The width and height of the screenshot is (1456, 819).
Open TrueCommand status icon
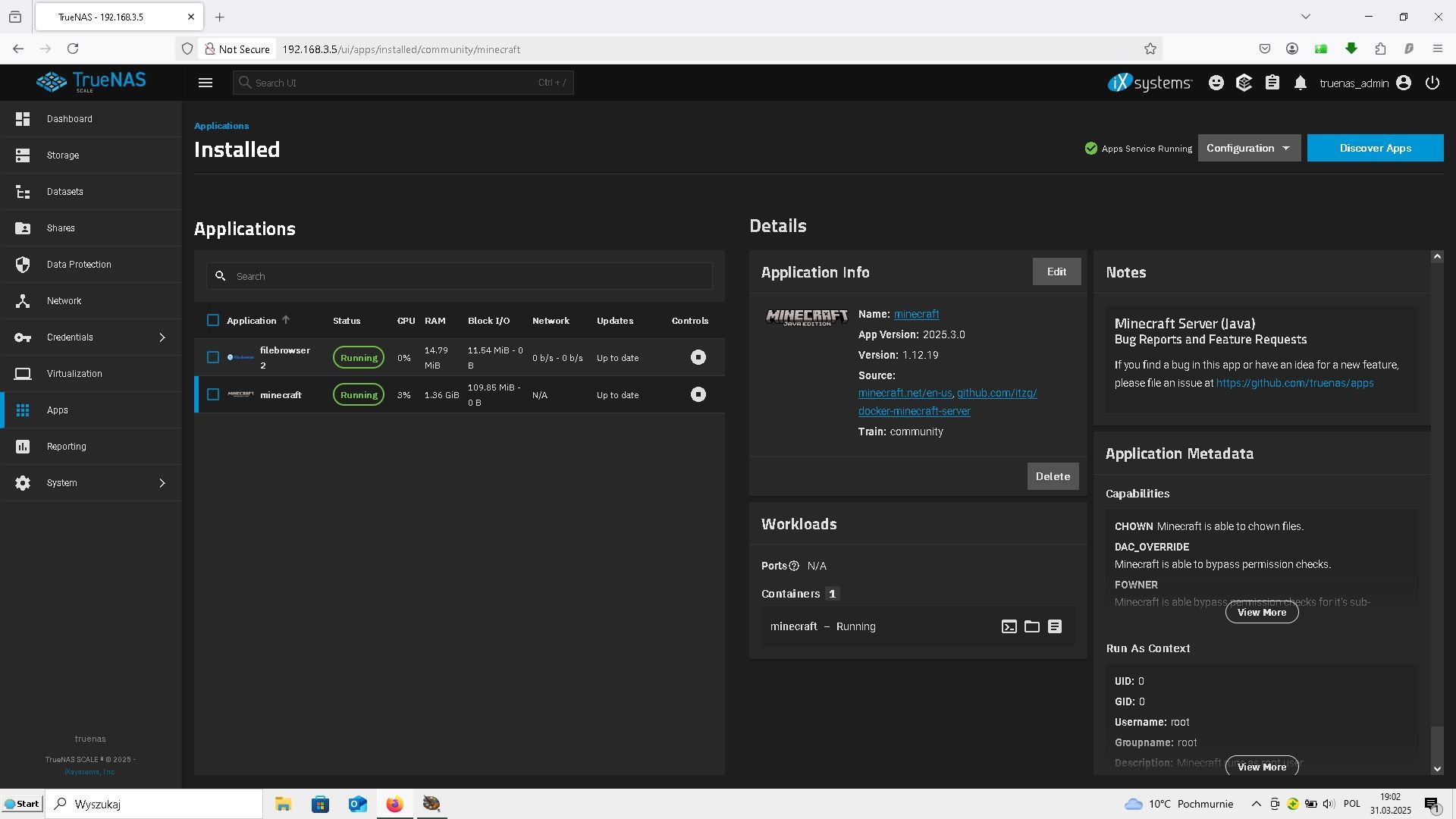point(1244,83)
